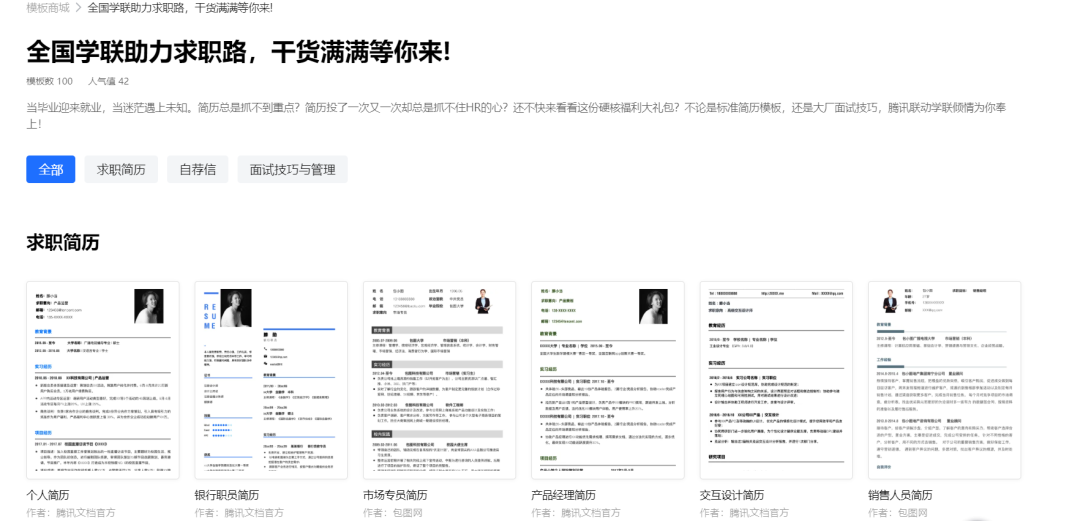The height and width of the screenshot is (521, 1080).
Task: Click the author name under 个人简历
Action: [70, 513]
